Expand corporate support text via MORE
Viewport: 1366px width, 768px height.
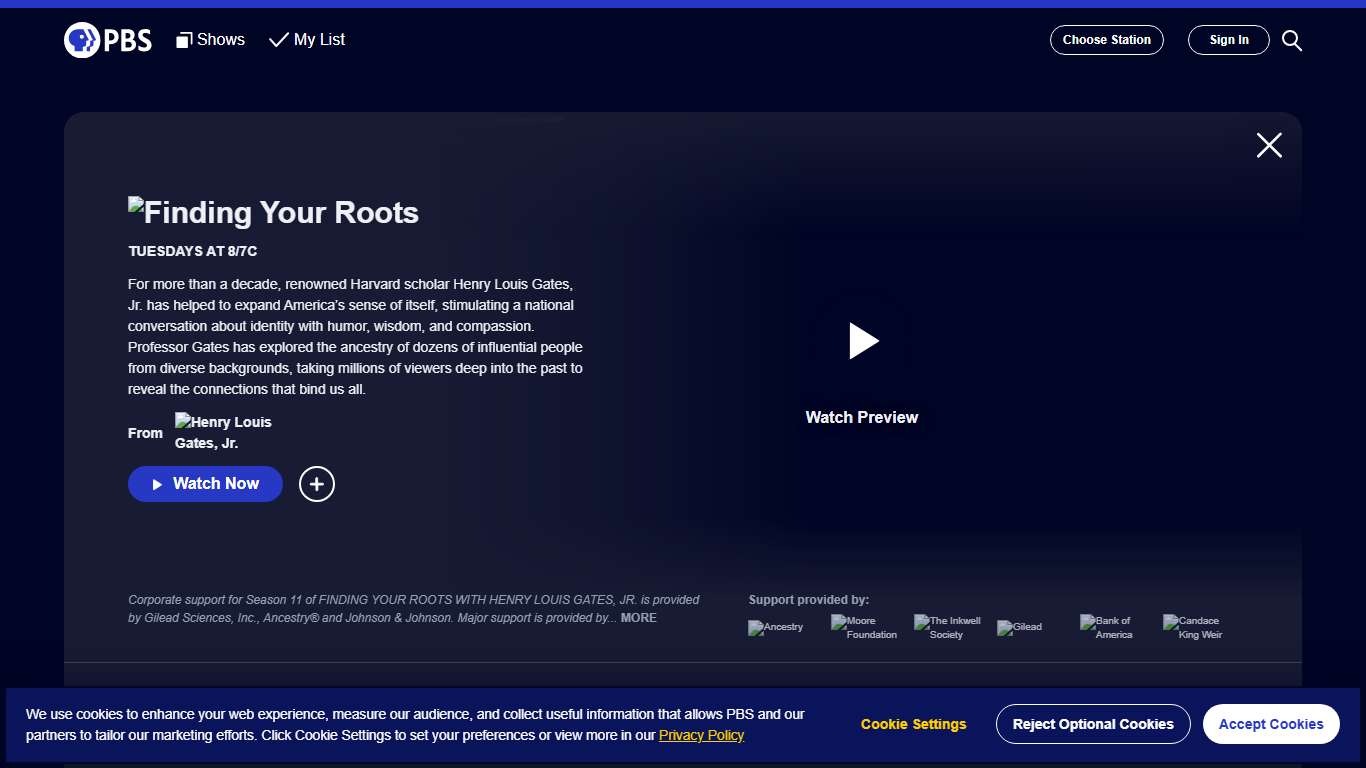639,618
